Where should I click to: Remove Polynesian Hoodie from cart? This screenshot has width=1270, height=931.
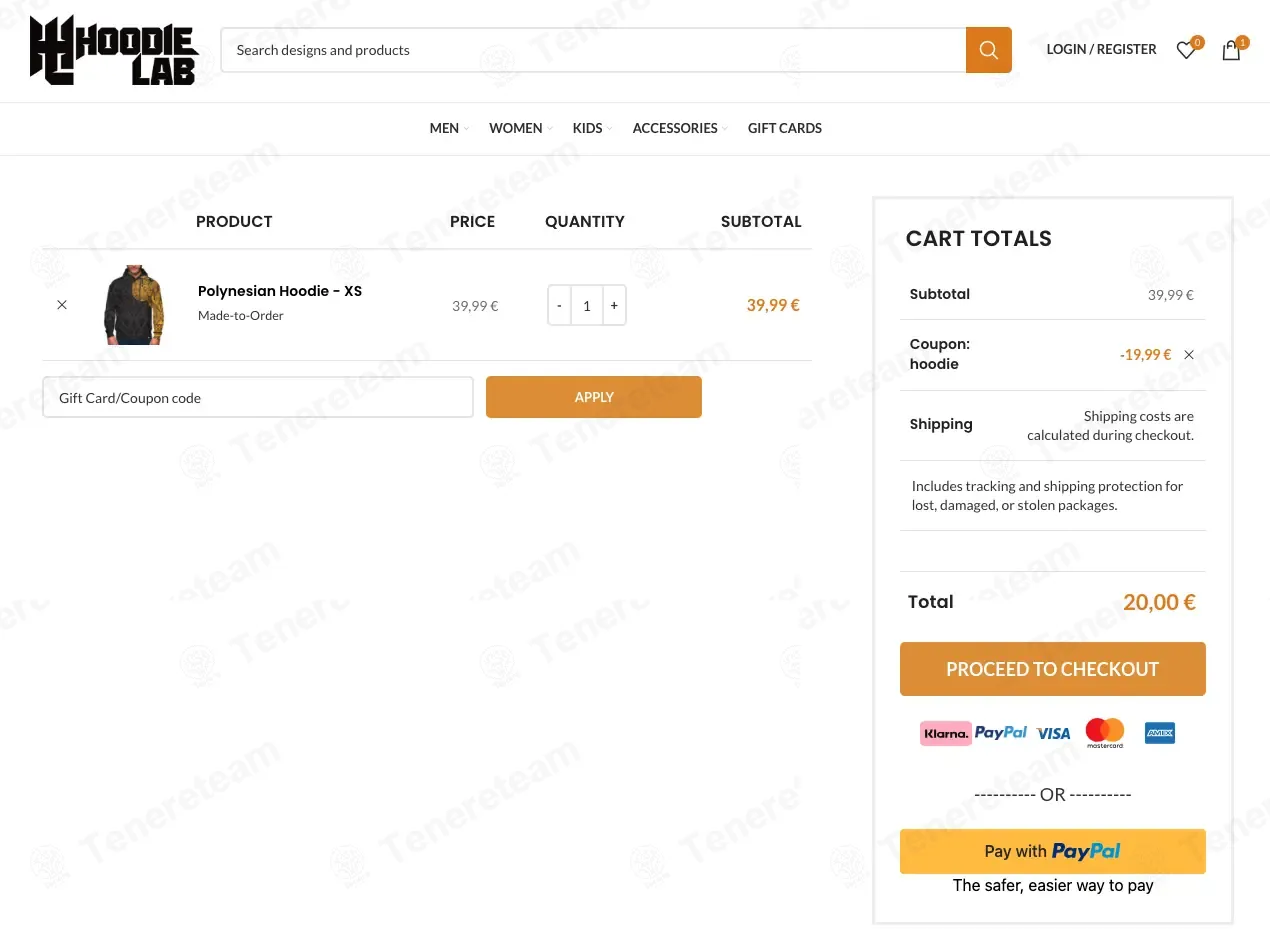62,305
